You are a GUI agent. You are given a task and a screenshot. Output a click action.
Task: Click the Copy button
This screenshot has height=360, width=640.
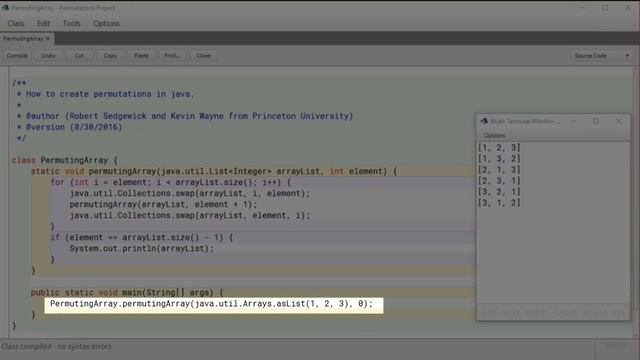(110, 56)
